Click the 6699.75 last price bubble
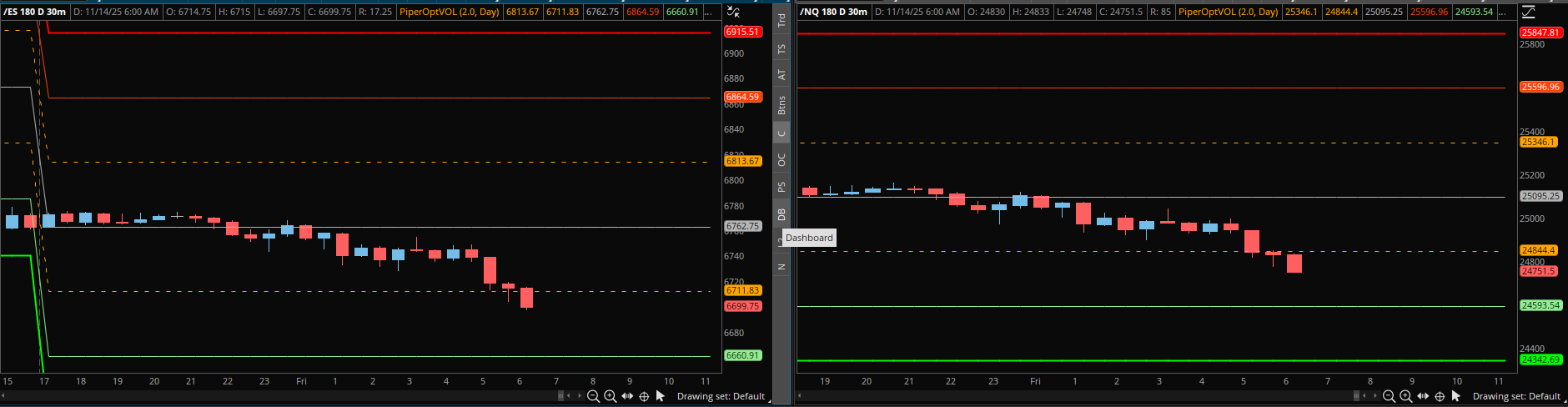The height and width of the screenshot is (407, 1568). point(742,306)
